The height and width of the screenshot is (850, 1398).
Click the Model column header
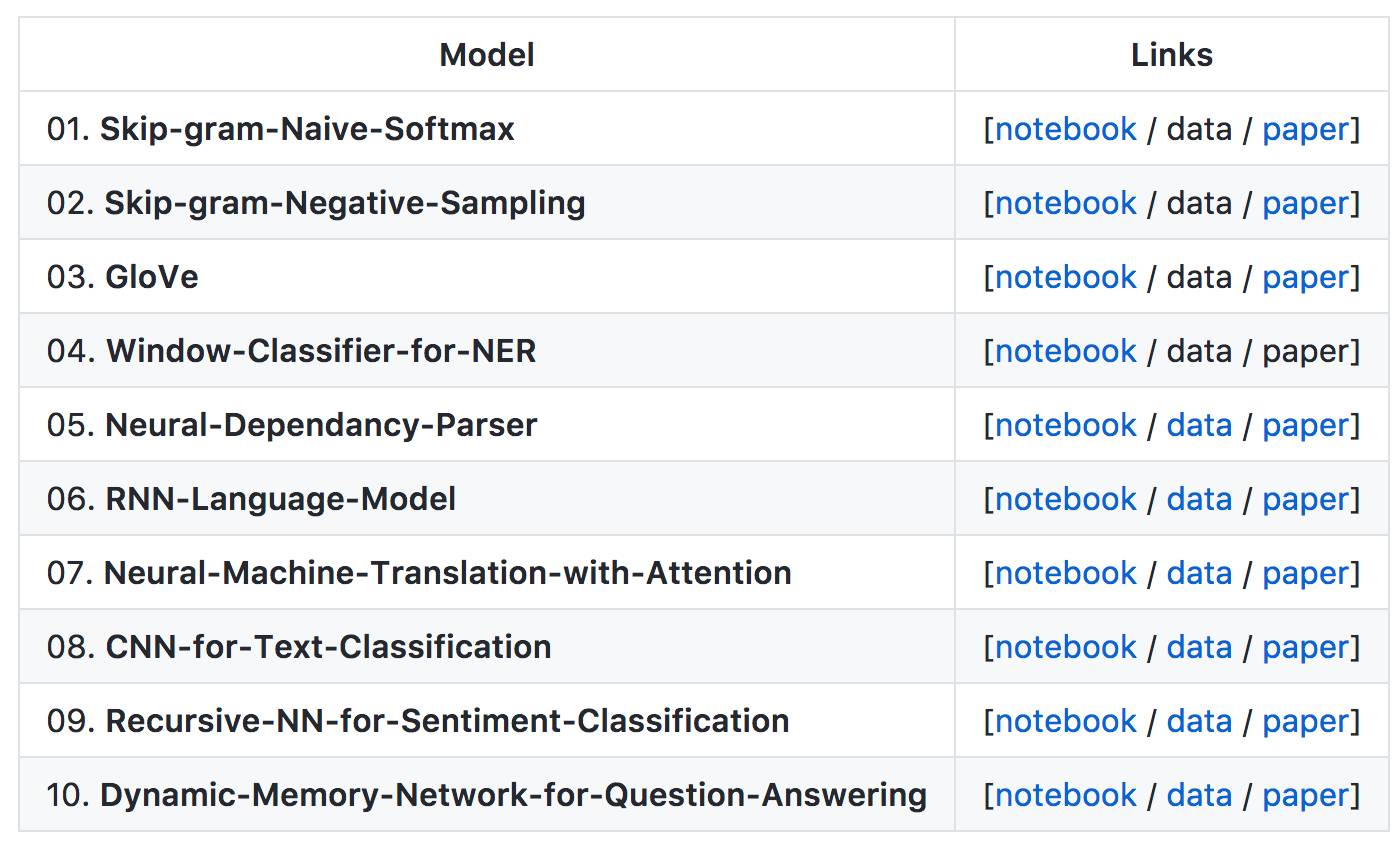coord(486,55)
